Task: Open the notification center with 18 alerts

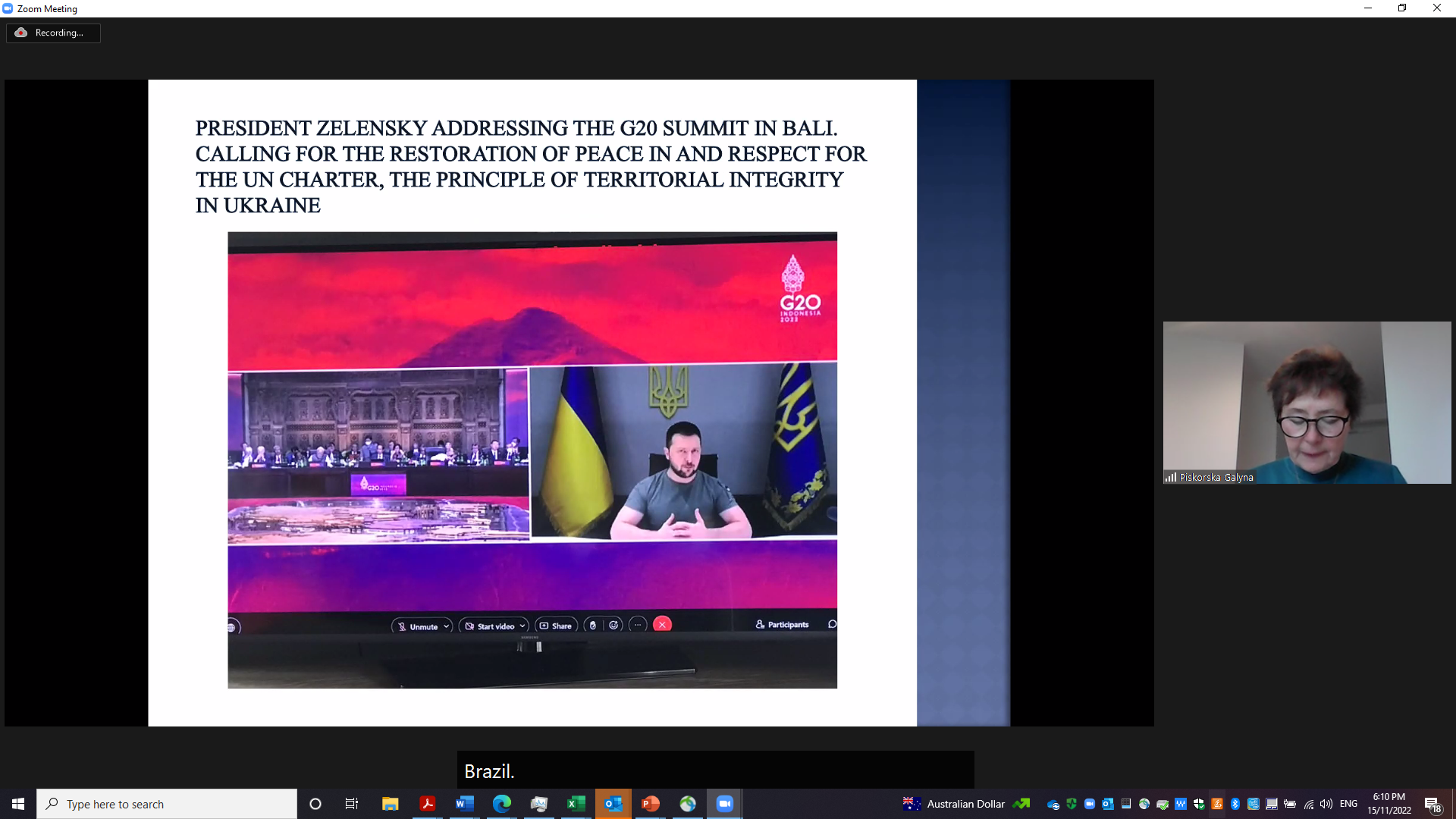Action: tap(1432, 804)
